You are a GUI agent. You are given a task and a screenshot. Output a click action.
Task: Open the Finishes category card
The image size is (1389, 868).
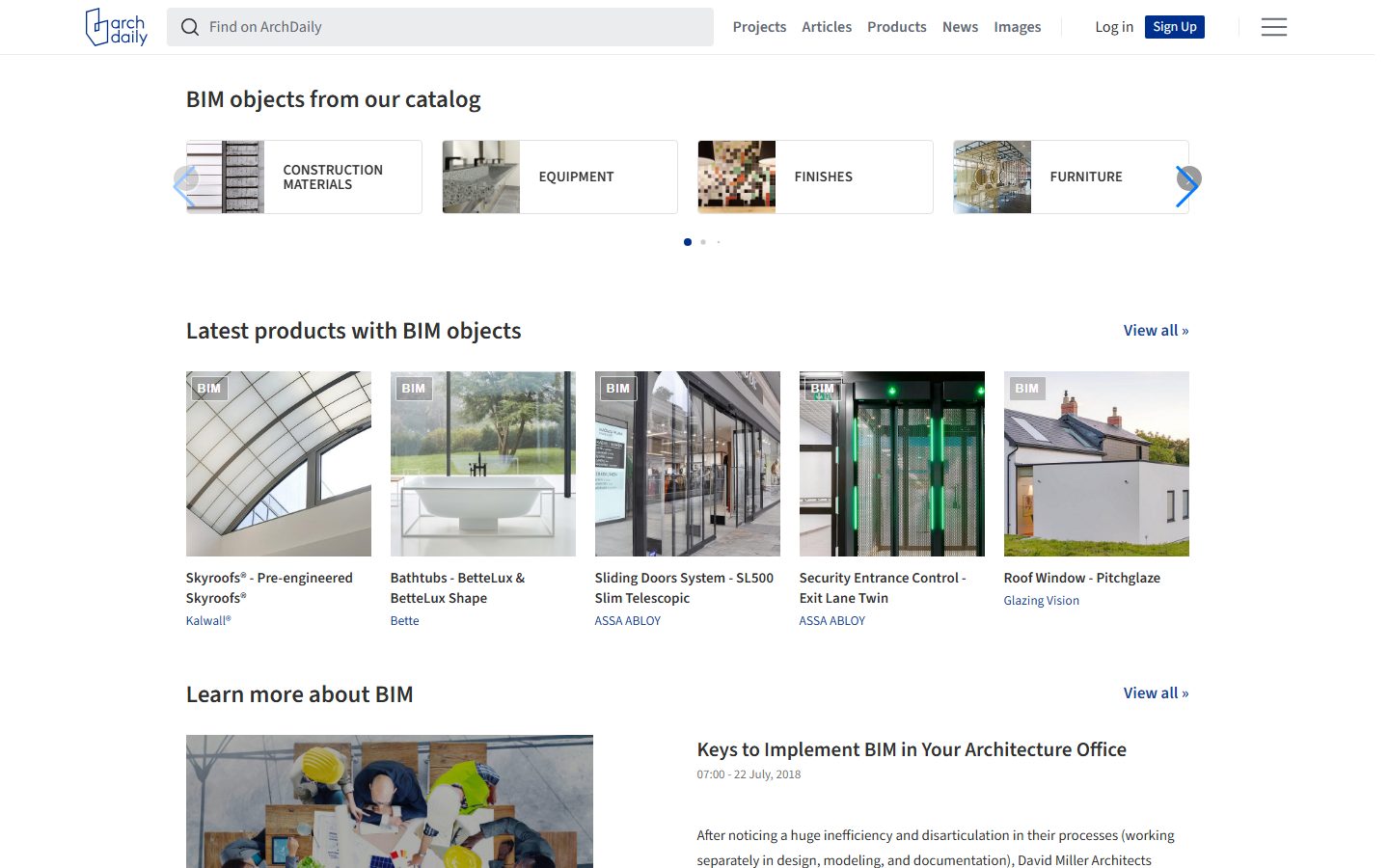[815, 176]
